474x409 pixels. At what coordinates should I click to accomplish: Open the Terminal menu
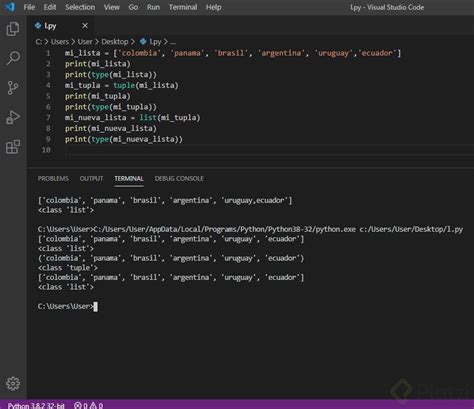point(183,7)
